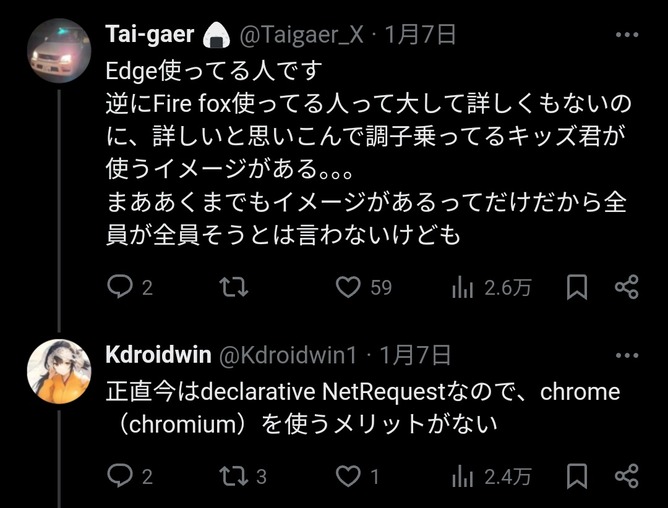Open Kdroidwin's avatar image
668x508 pixels.
pos(59,371)
